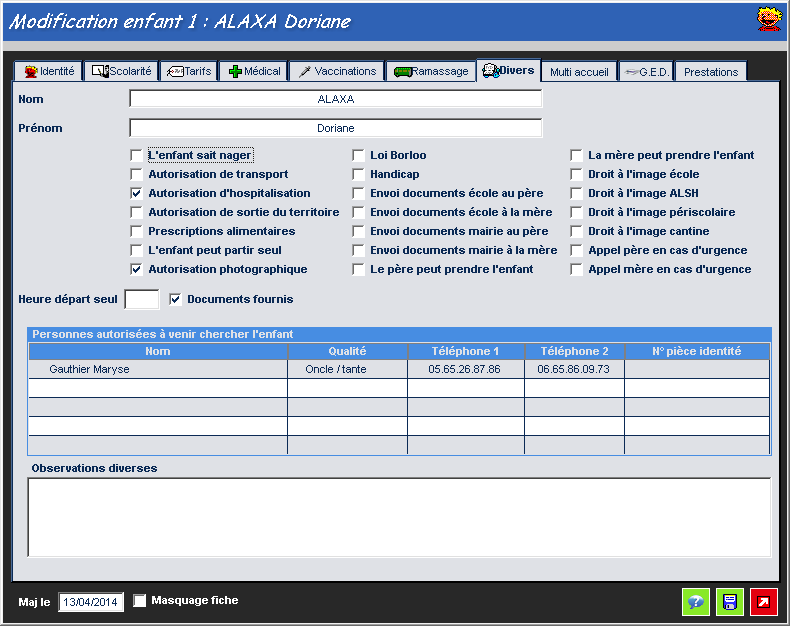
Task: Open the Multi accueil tab
Action: click(x=578, y=72)
